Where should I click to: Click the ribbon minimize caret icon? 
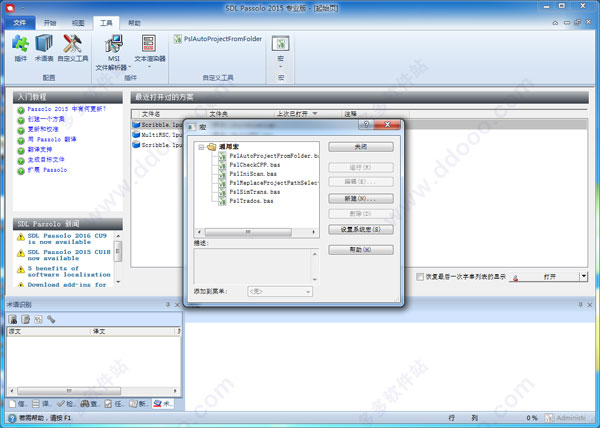(x=555, y=23)
